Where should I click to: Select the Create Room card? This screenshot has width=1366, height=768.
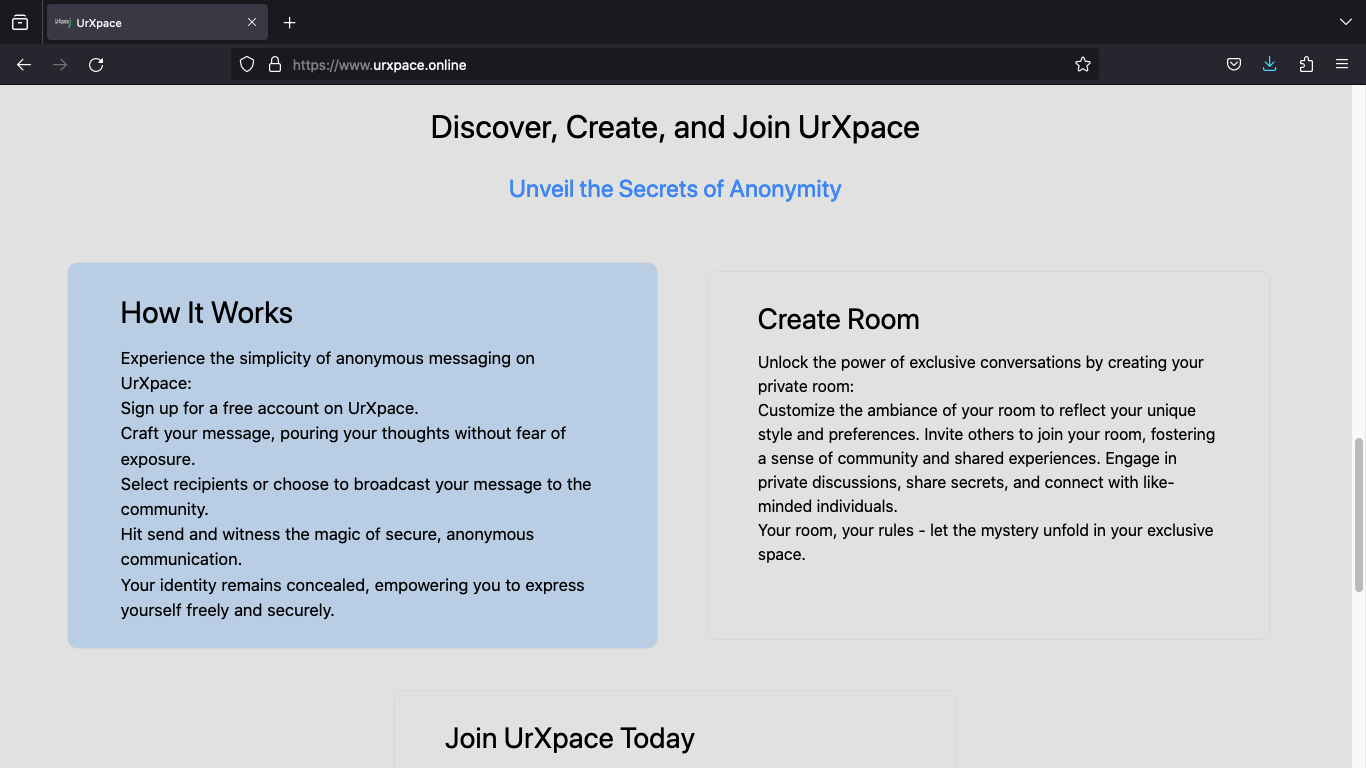click(988, 455)
